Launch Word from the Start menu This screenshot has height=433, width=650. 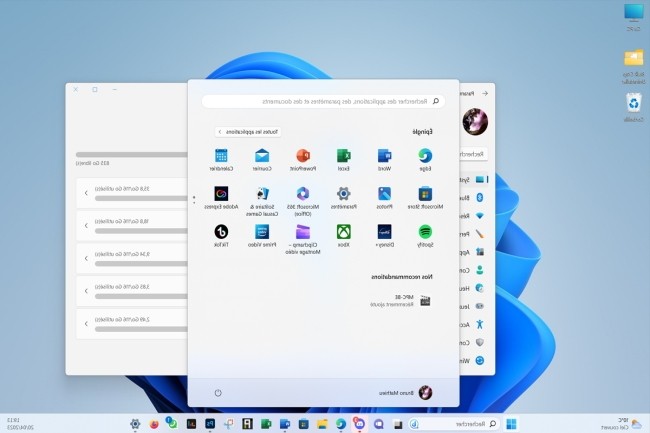[384, 156]
